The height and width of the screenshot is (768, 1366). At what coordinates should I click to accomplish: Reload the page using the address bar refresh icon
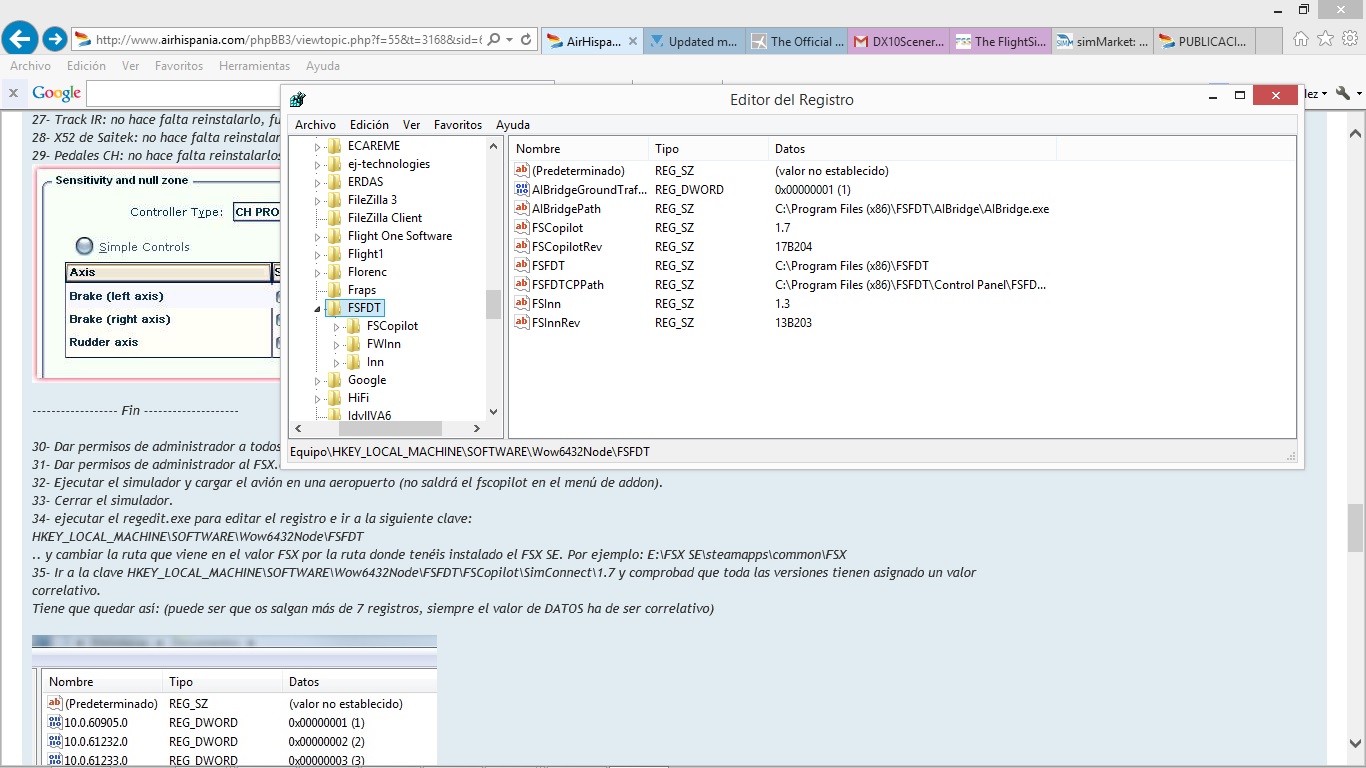click(x=528, y=40)
